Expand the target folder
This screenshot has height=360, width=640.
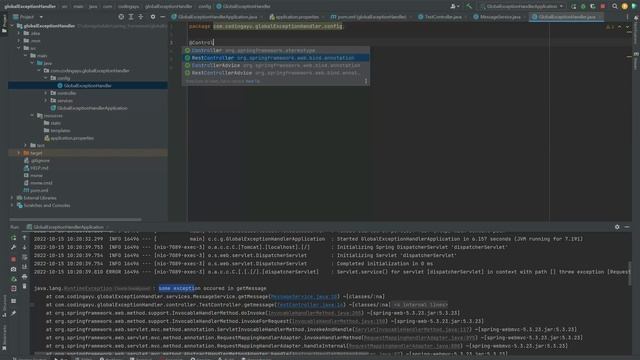(19, 153)
